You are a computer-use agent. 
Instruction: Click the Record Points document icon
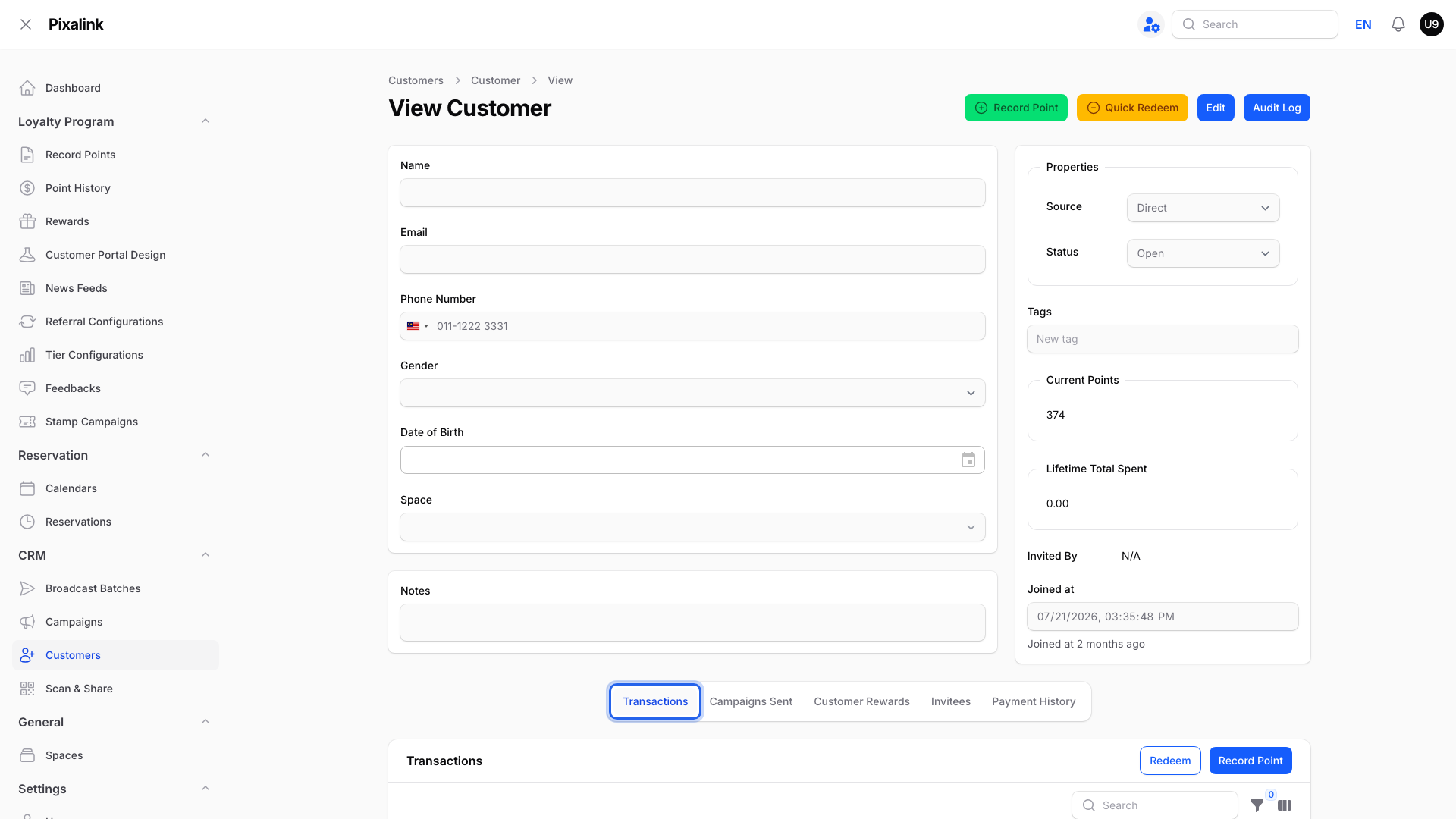(27, 155)
